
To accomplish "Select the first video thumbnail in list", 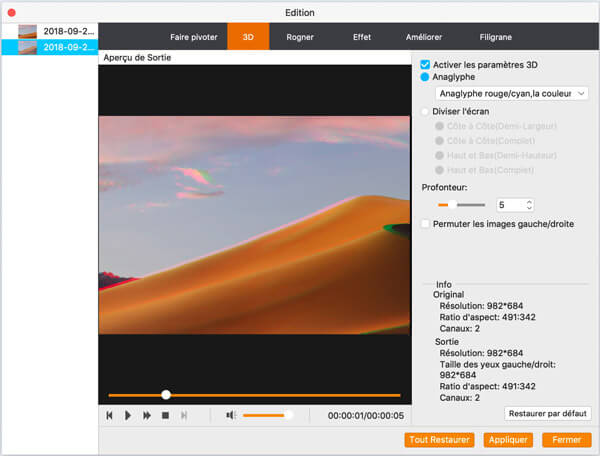I will click(49, 31).
